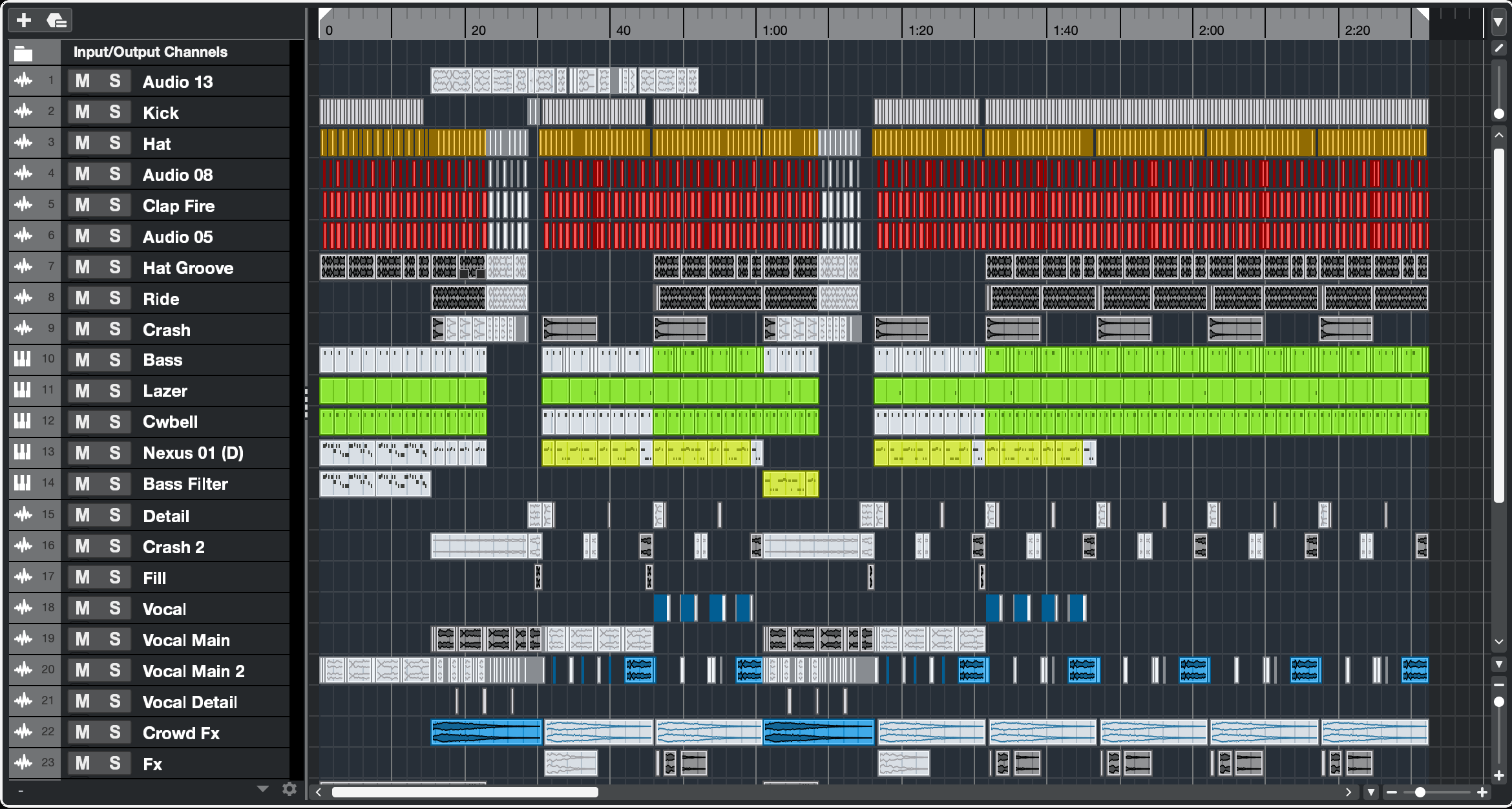Click the vertical scrollbar thumb

1498,325
